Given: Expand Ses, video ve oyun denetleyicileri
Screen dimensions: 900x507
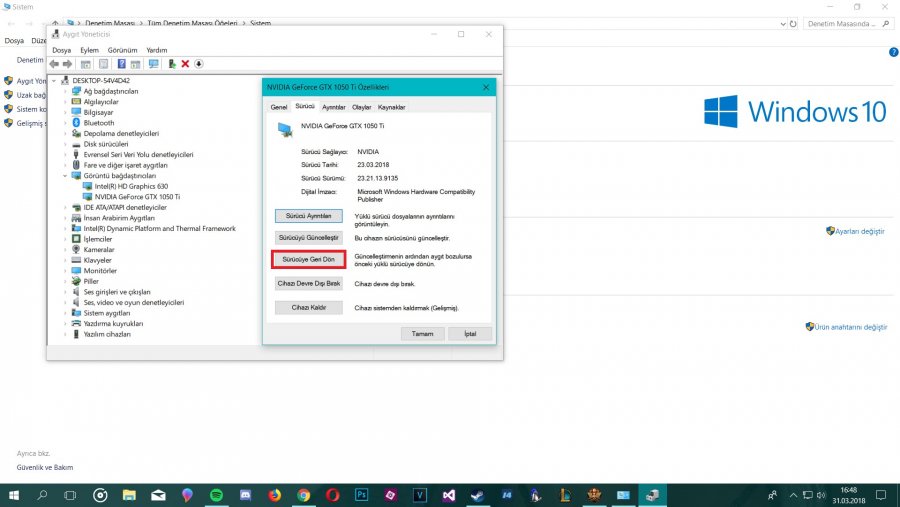Looking at the screenshot, I should 65,302.
